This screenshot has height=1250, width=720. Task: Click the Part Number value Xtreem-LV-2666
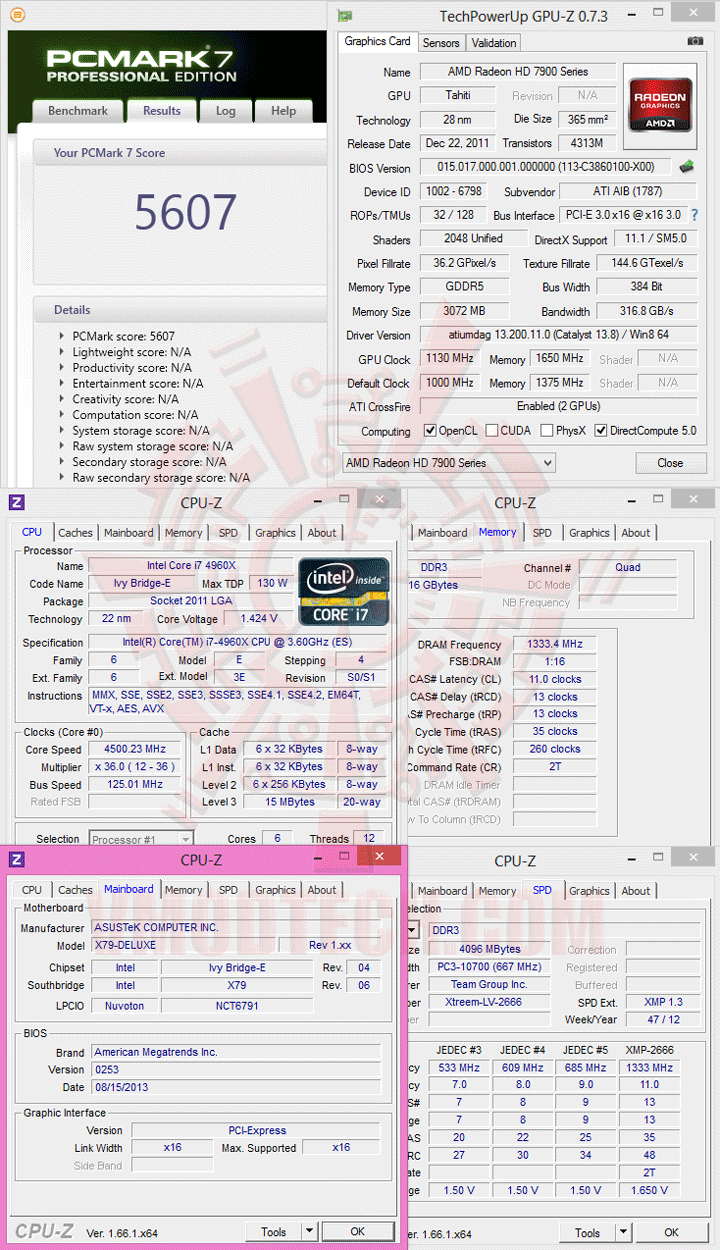(x=491, y=1002)
